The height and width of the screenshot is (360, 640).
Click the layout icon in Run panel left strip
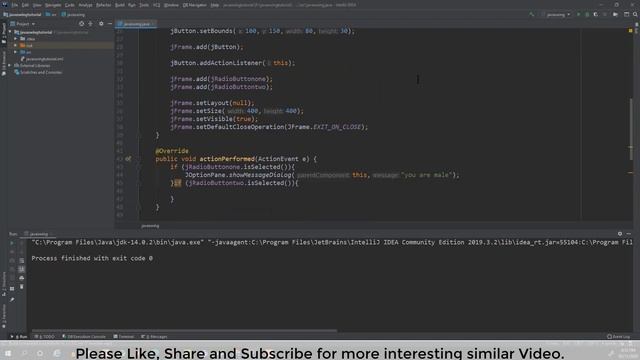pyautogui.click(x=12, y=289)
